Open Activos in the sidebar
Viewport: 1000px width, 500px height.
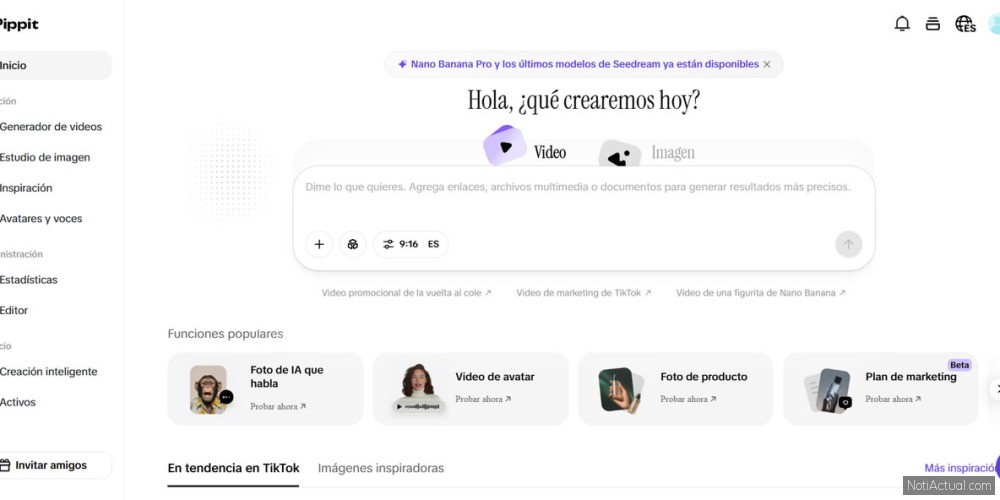pyautogui.click(x=18, y=402)
